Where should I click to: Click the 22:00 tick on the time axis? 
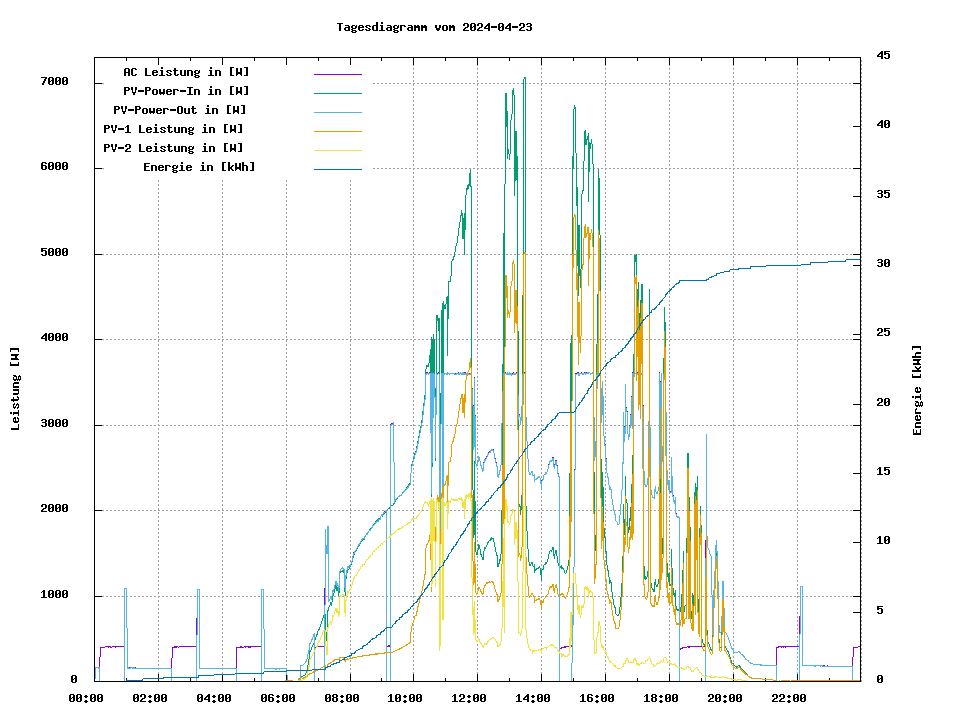point(789,698)
